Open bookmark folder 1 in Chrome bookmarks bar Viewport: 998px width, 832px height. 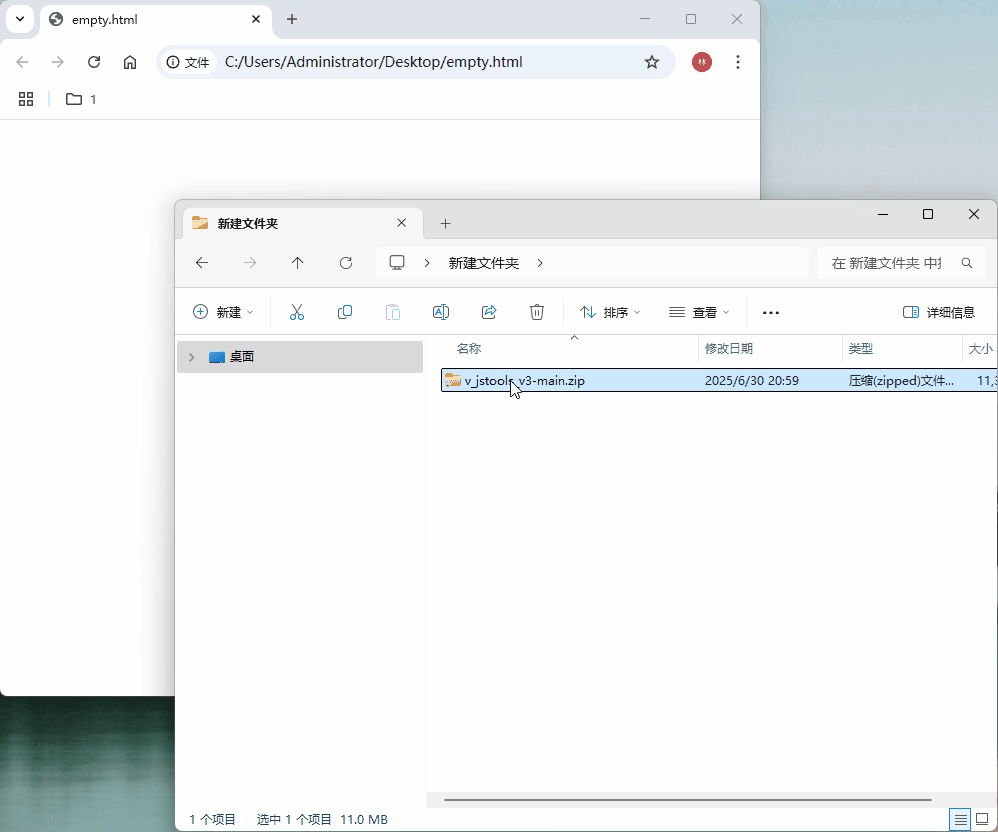(x=81, y=99)
